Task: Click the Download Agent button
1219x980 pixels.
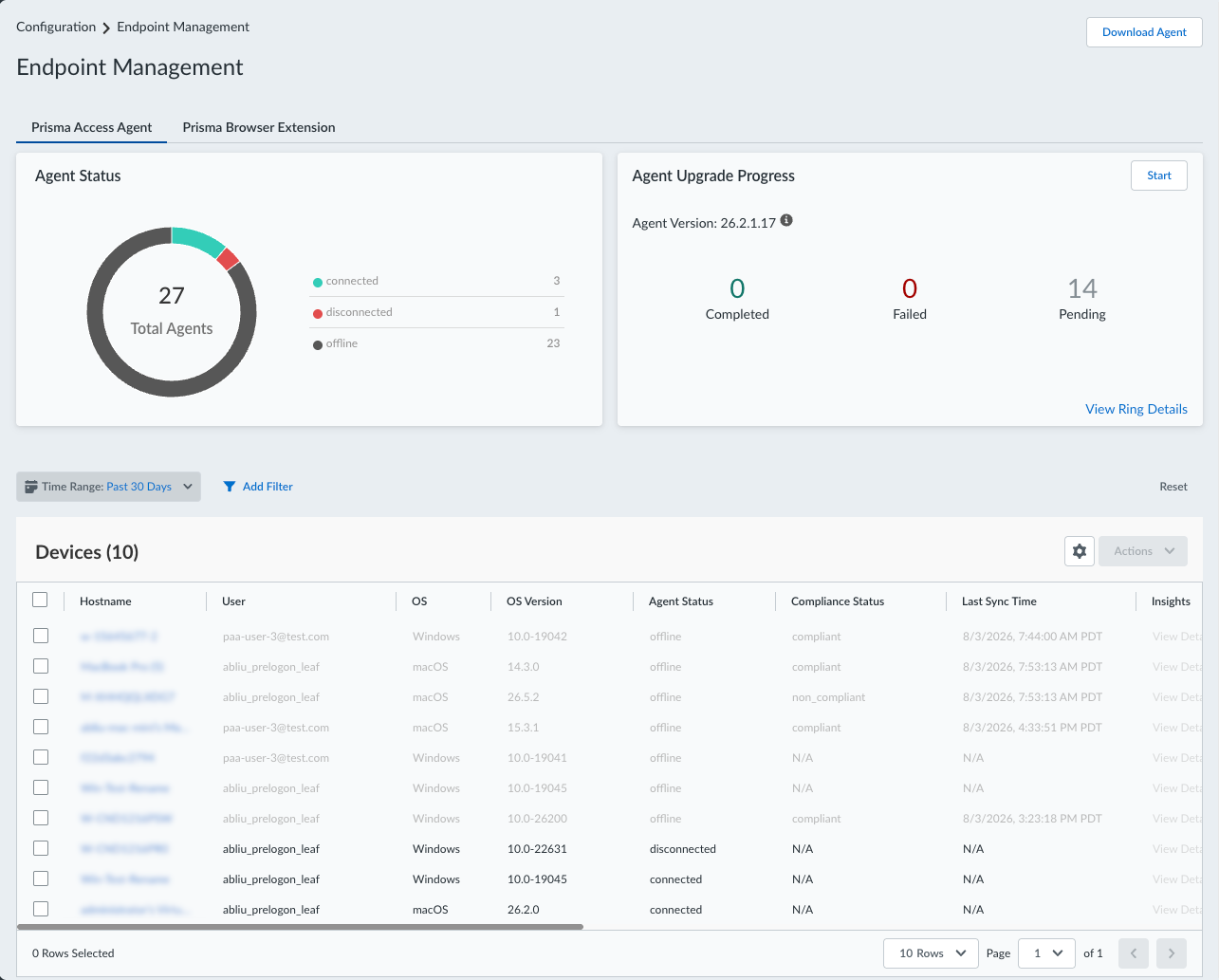Action: click(x=1144, y=32)
